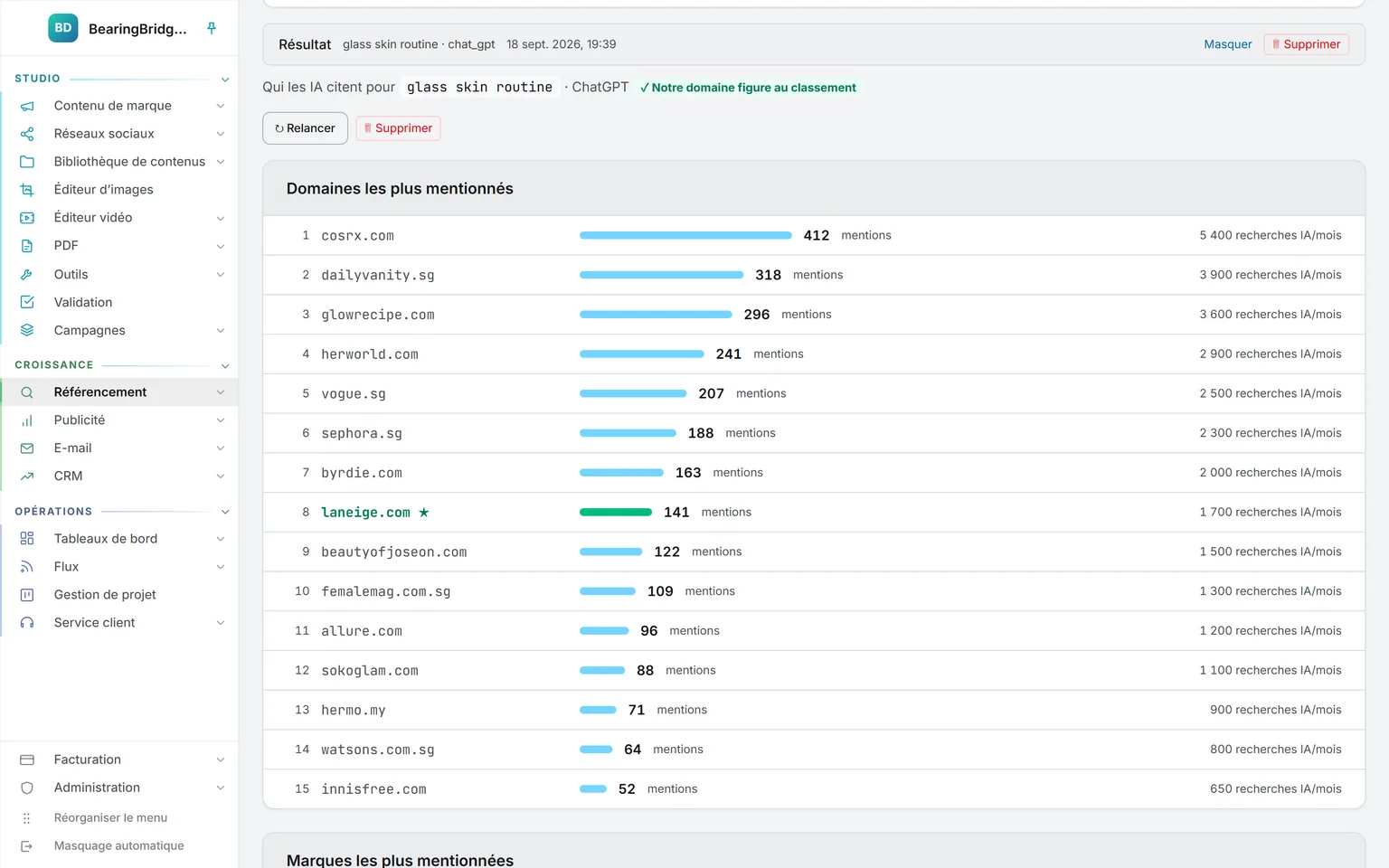The width and height of the screenshot is (1389, 868).
Task: Click the megaphone icon for Contenu de marque
Action: [27, 106]
